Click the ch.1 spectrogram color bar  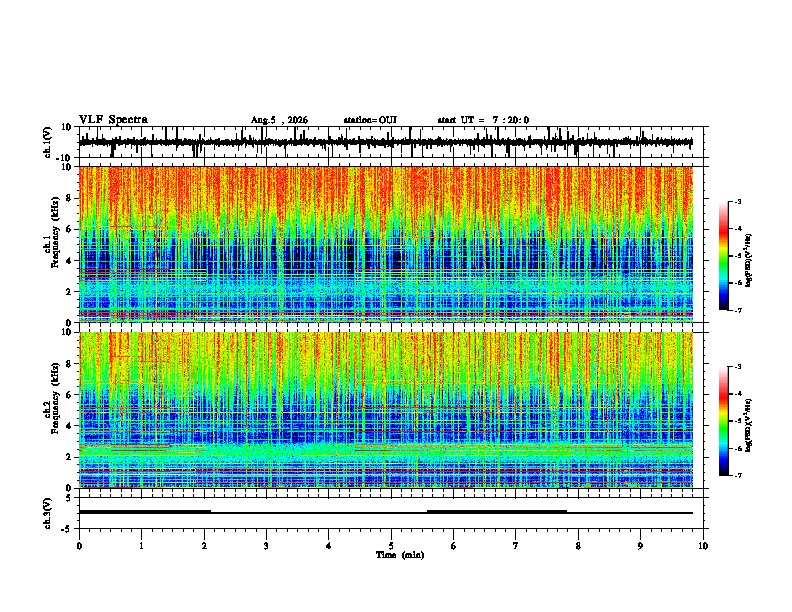[723, 256]
